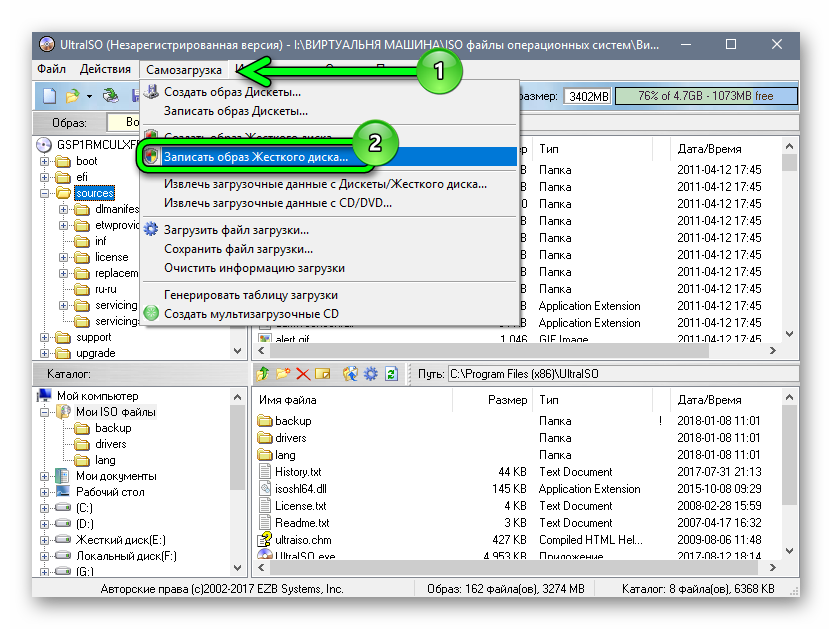Screen dimensions: 832x629
Task: Click the green refresh icon in local toolbar
Action: click(x=391, y=374)
